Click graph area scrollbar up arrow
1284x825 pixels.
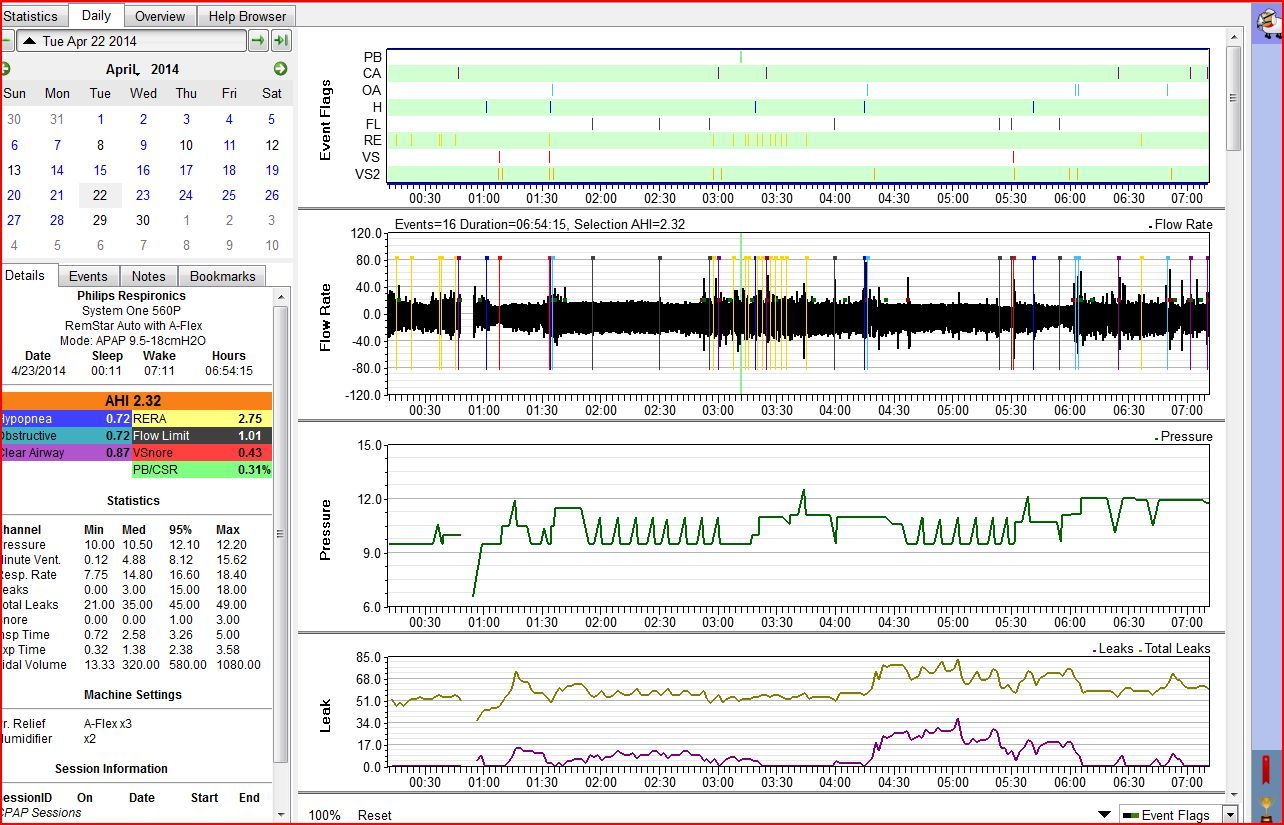pyautogui.click(x=1233, y=39)
